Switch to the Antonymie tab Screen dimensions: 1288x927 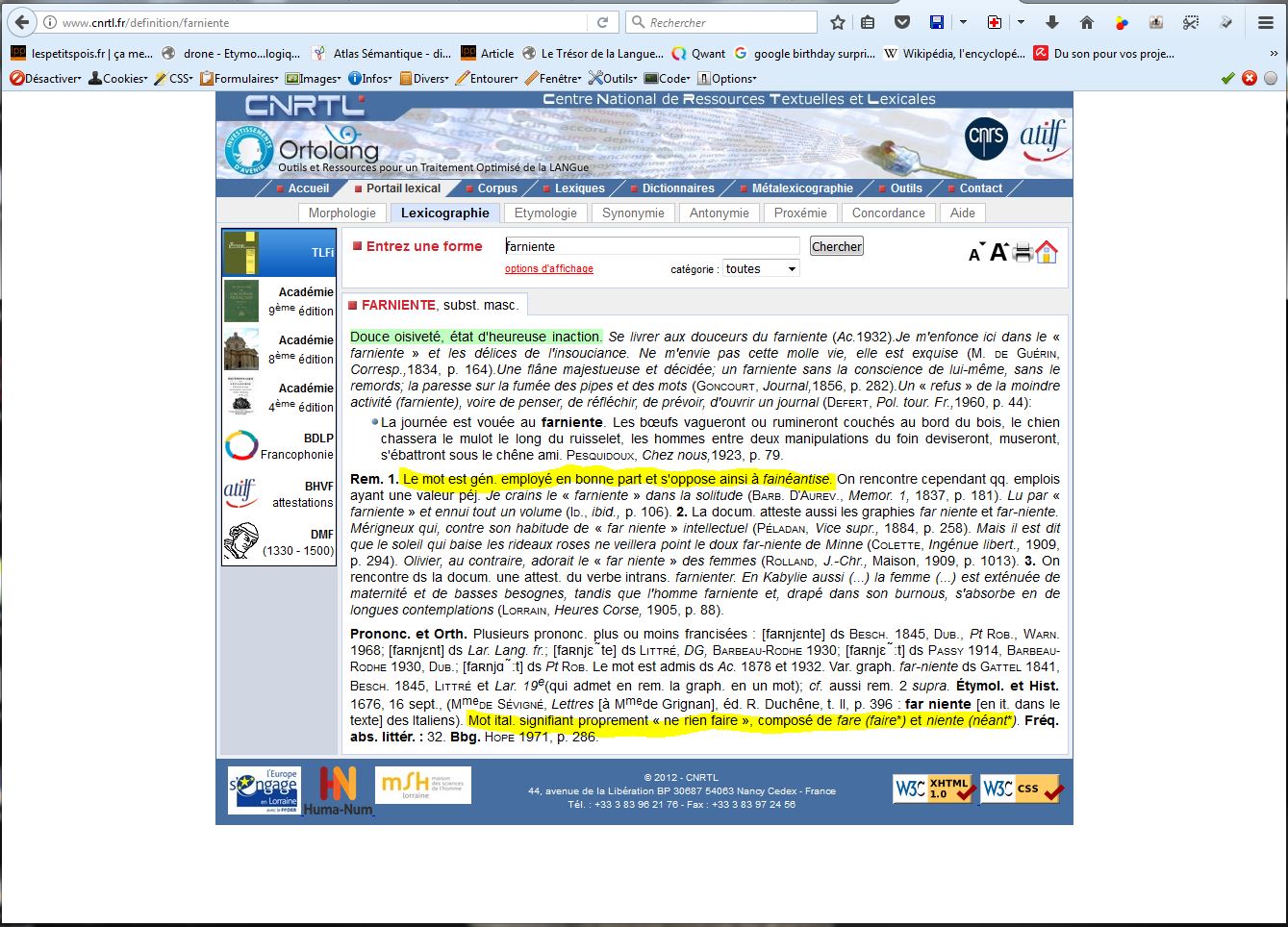(x=719, y=213)
